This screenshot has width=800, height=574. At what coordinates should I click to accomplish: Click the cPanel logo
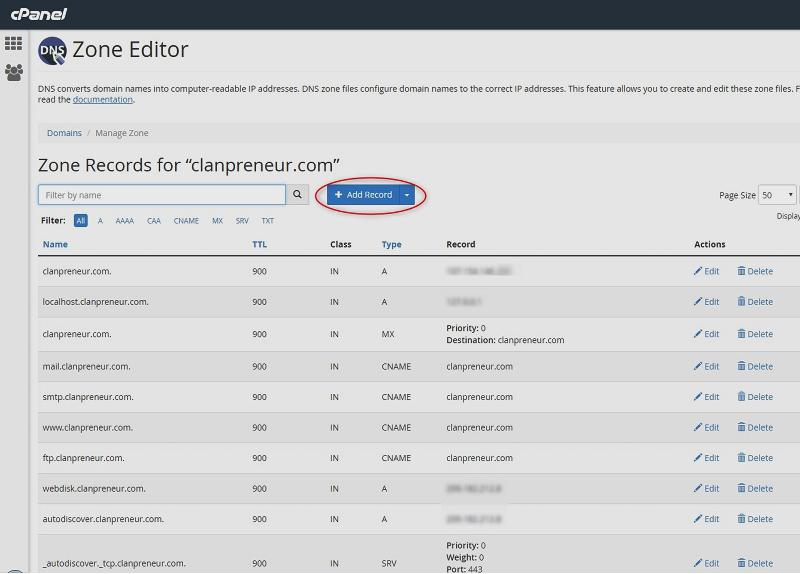[39, 14]
